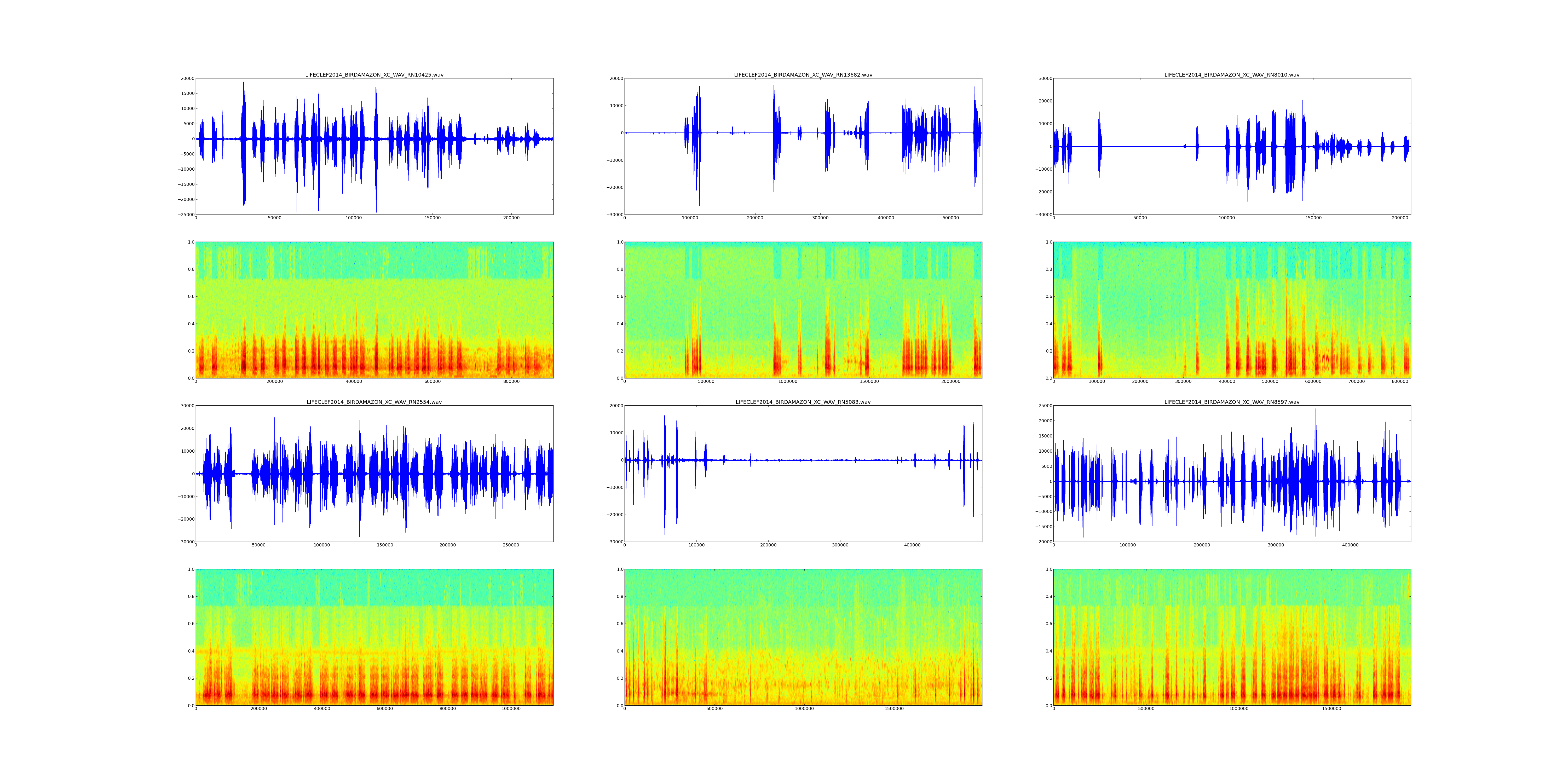The width and height of the screenshot is (1568, 784).
Task: Select the RN2554 waveform plot
Action: [374, 474]
